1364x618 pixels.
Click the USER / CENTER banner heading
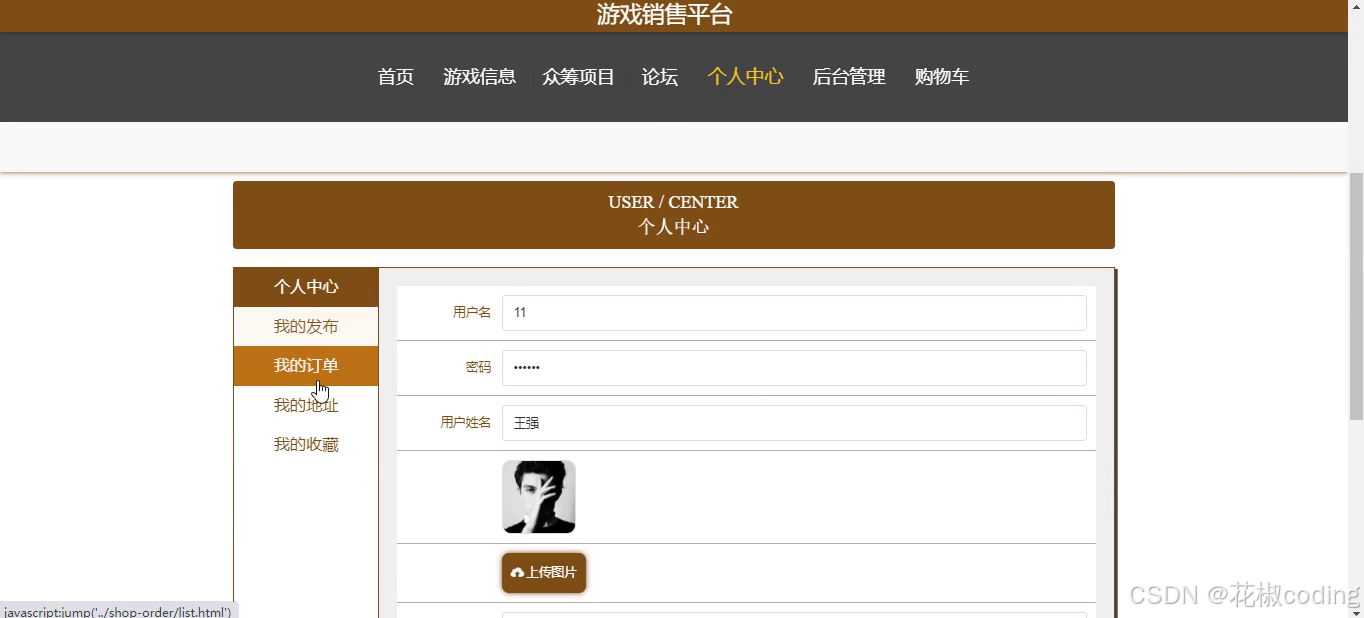pyautogui.click(x=673, y=202)
